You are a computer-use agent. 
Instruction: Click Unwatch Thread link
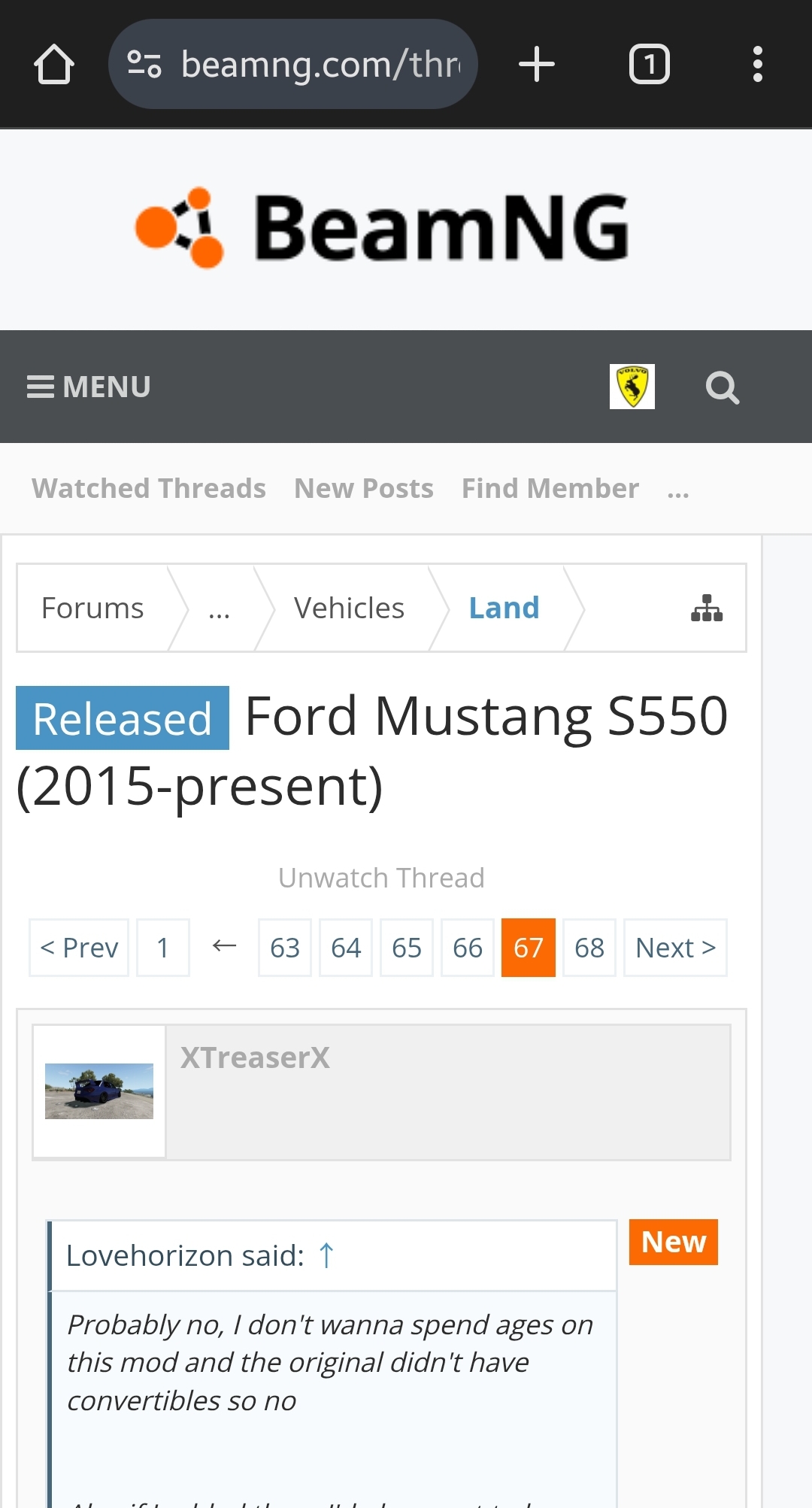[381, 878]
